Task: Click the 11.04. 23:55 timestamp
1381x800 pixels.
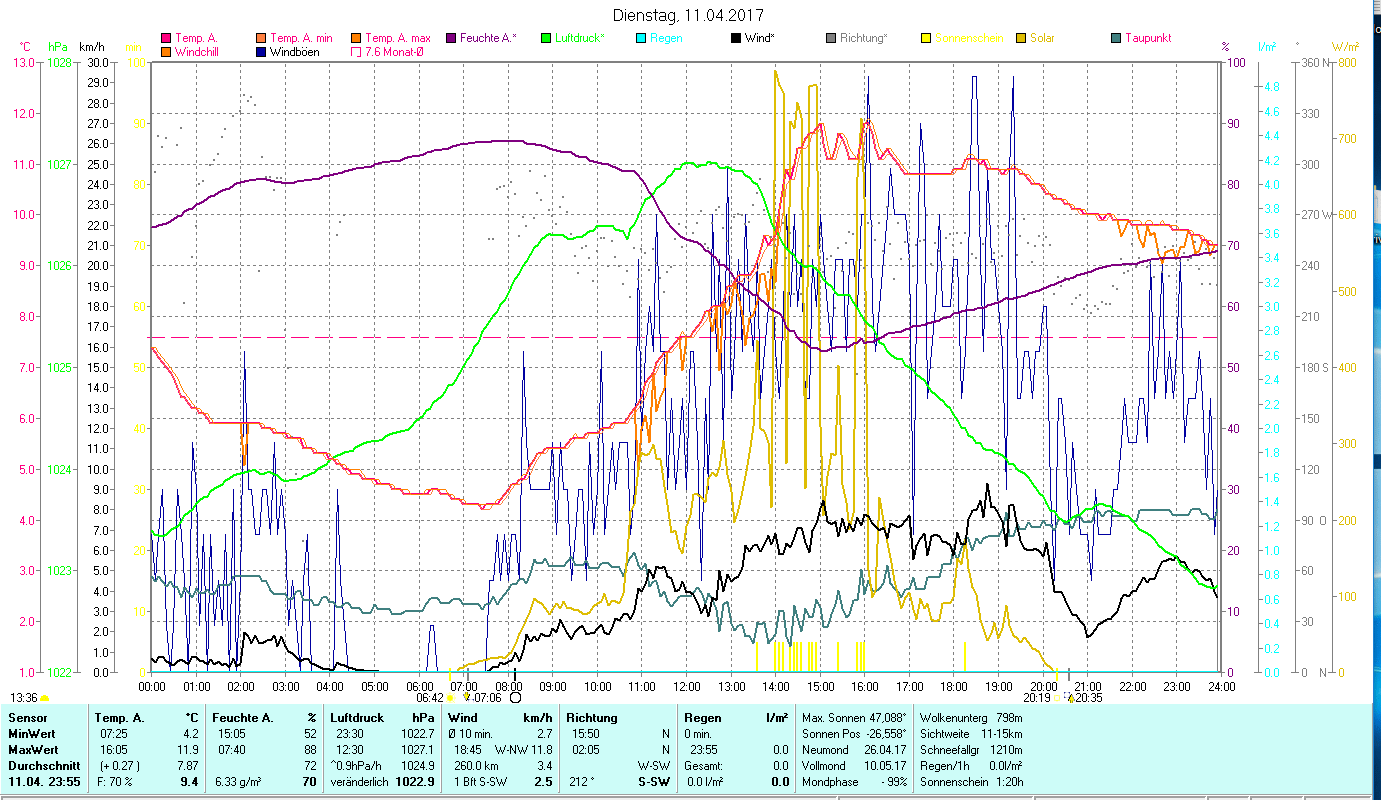Action: 46,782
